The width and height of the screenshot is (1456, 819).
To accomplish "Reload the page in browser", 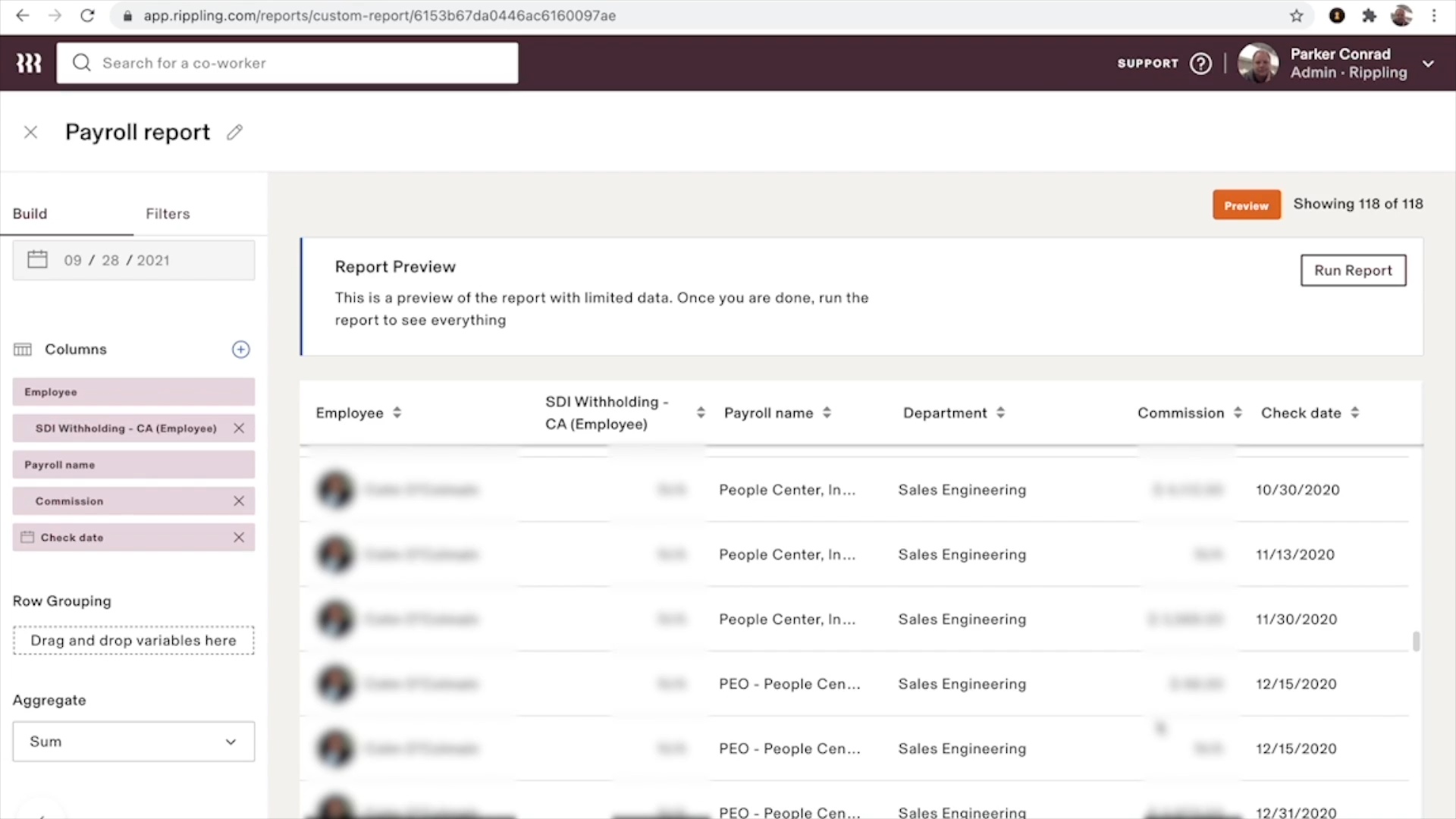I will (87, 16).
